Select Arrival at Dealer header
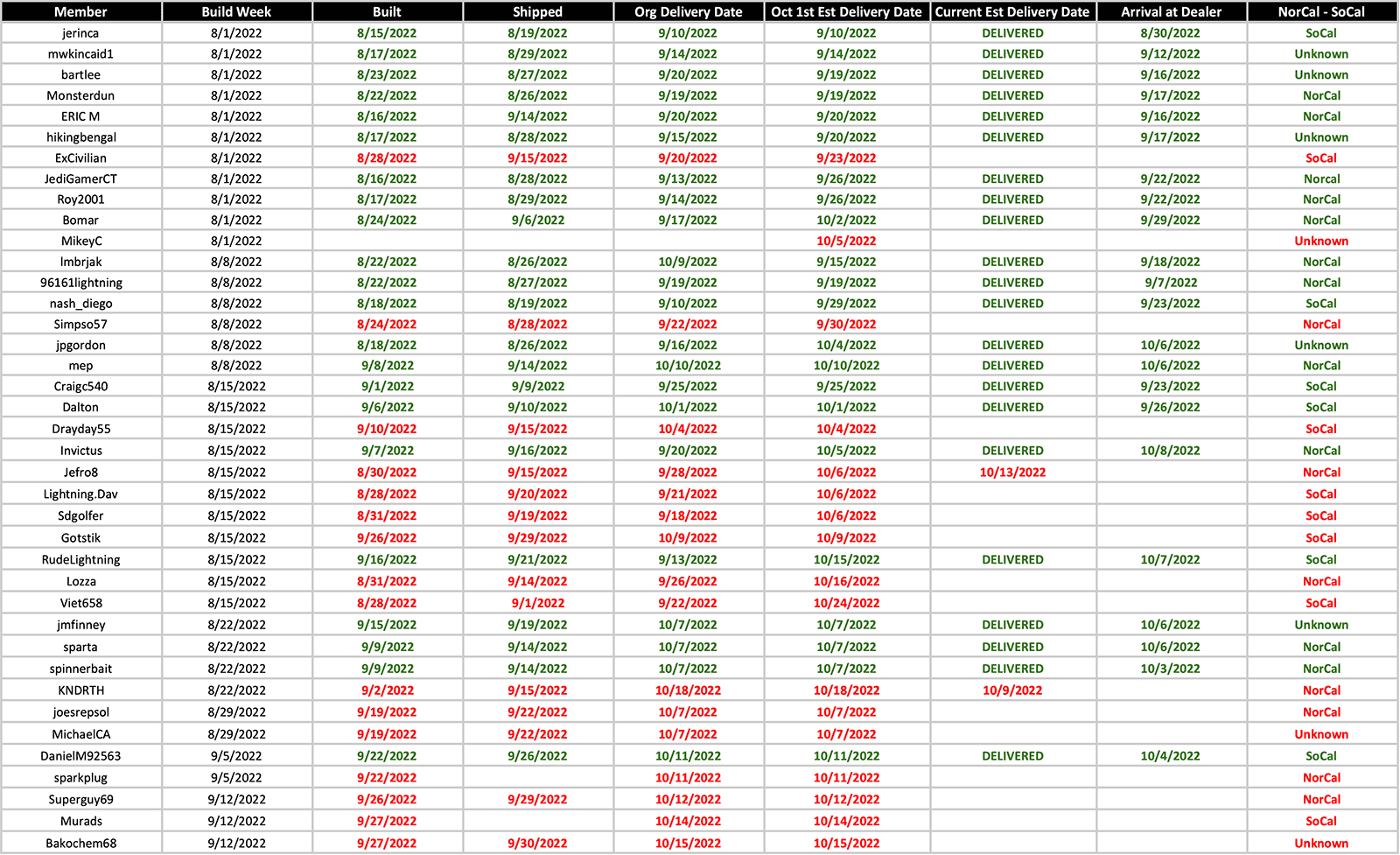The width and height of the screenshot is (1400, 855). [x=1172, y=11]
